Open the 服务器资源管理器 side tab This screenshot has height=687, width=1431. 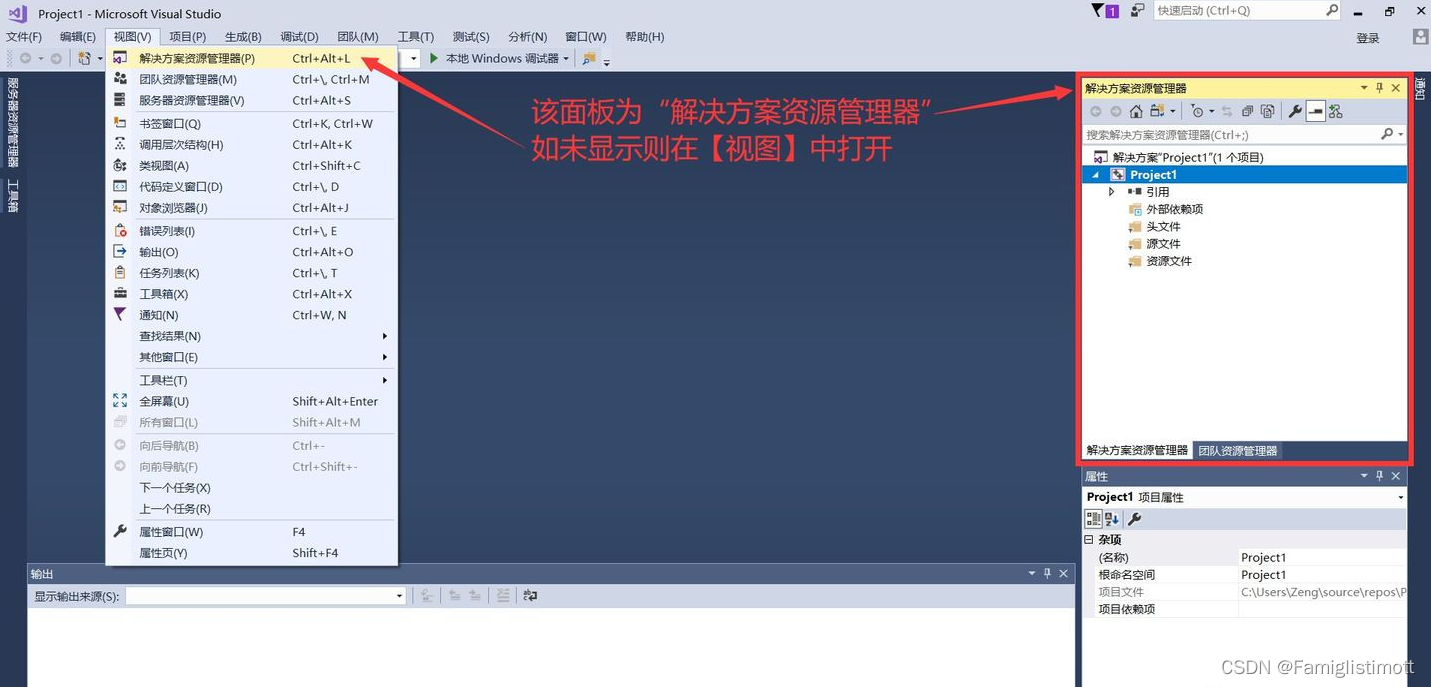[13, 122]
